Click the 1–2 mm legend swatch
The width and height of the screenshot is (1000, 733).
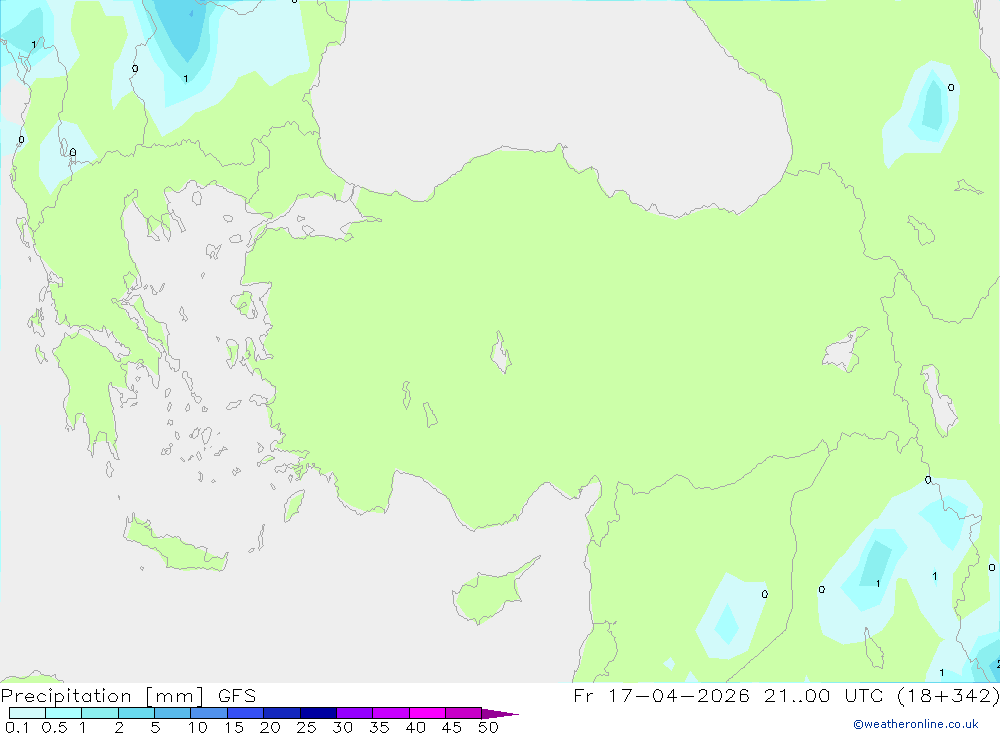pos(99,713)
